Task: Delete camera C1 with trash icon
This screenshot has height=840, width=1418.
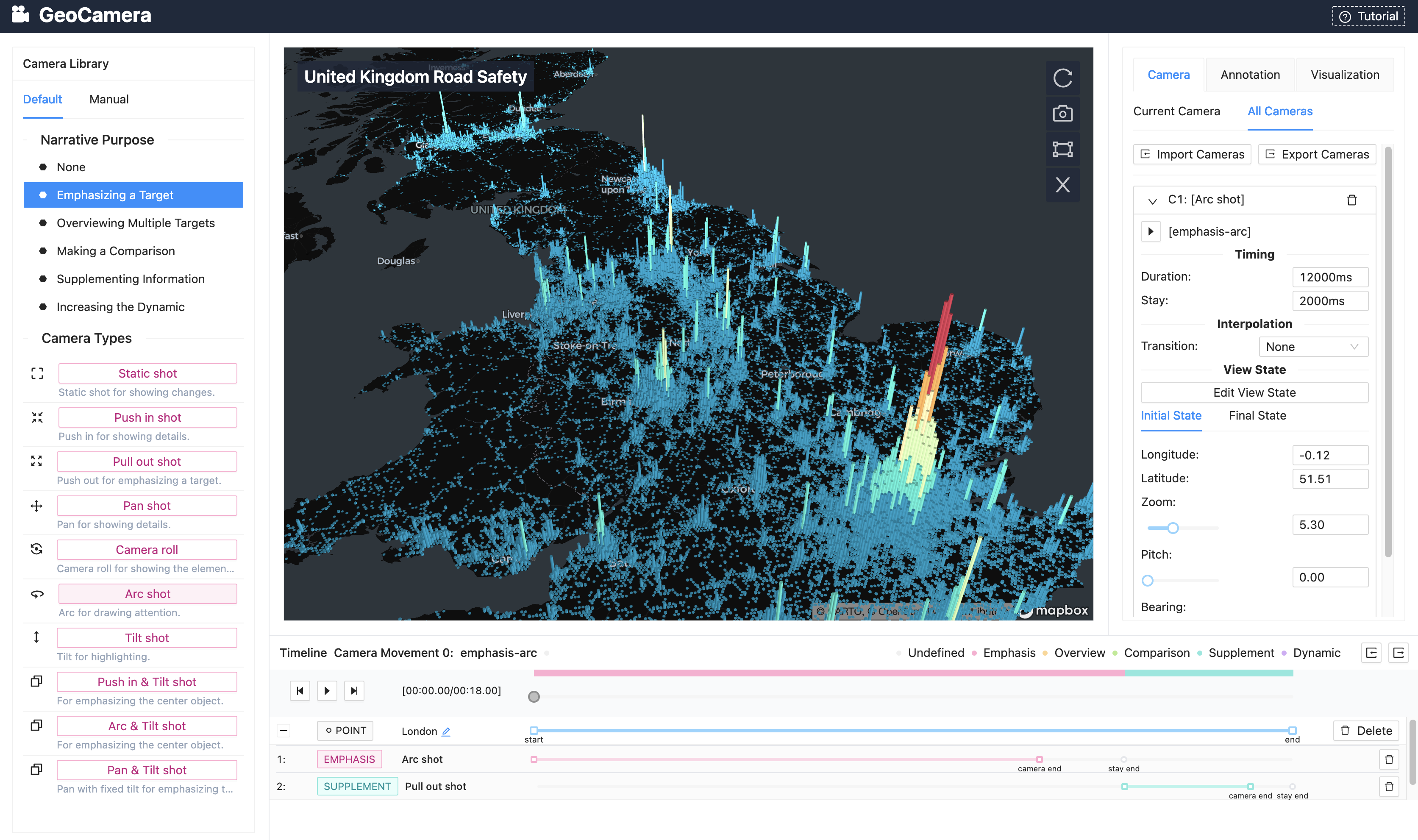Action: click(x=1351, y=200)
